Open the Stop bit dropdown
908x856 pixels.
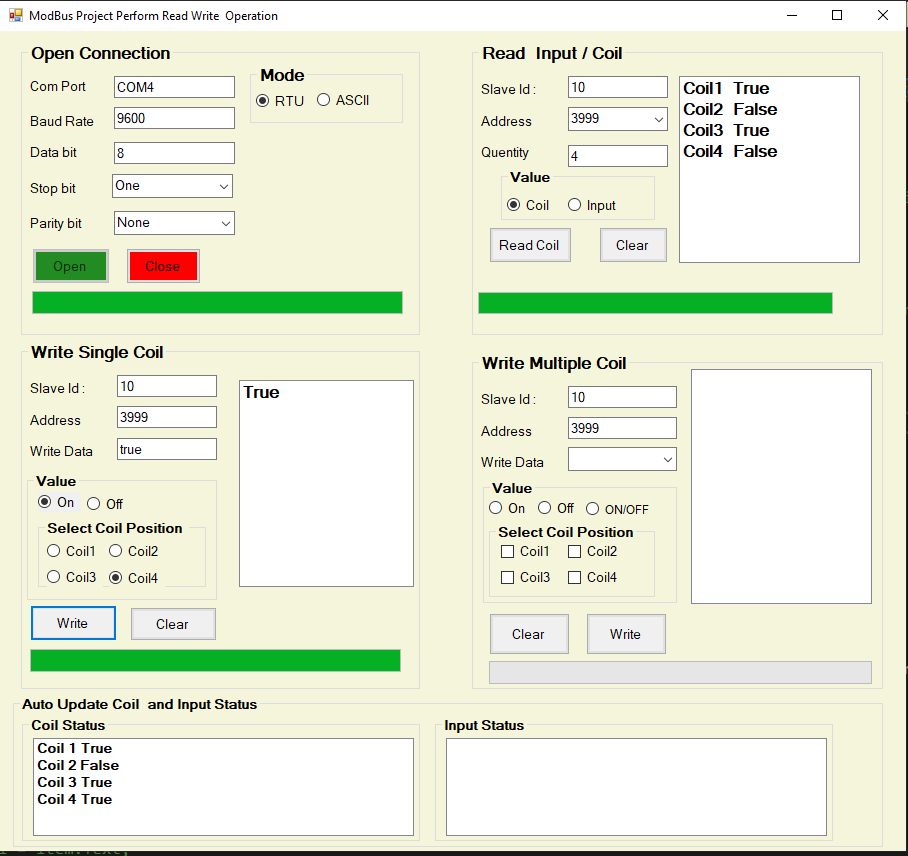pos(223,186)
